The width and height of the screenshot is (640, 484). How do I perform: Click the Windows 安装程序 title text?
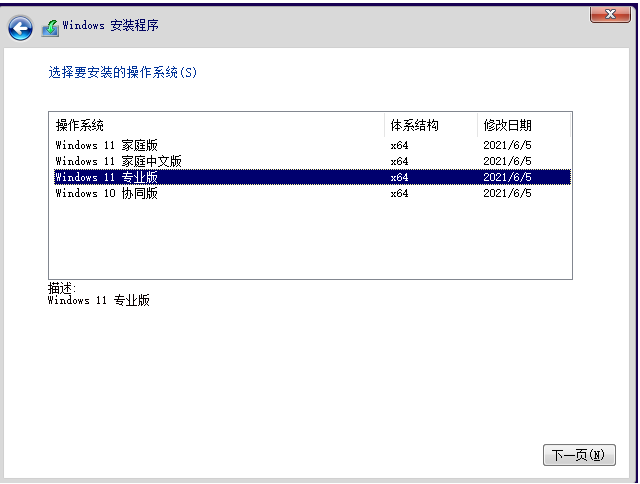point(110,25)
